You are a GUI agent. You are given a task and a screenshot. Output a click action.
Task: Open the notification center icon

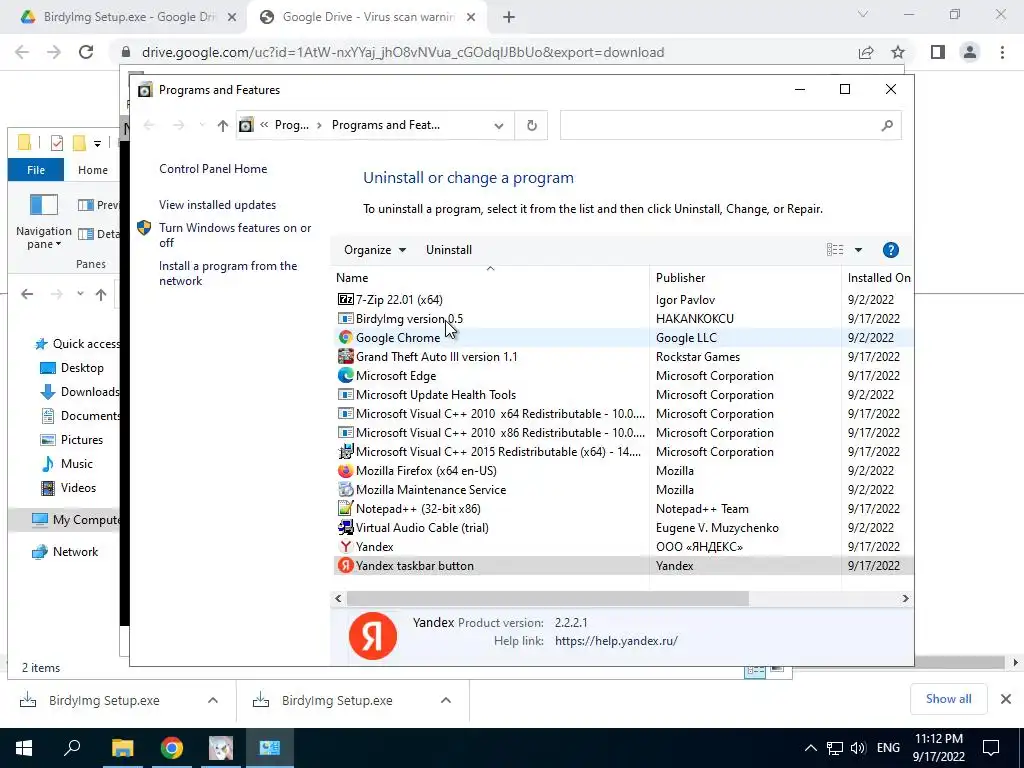point(991,748)
